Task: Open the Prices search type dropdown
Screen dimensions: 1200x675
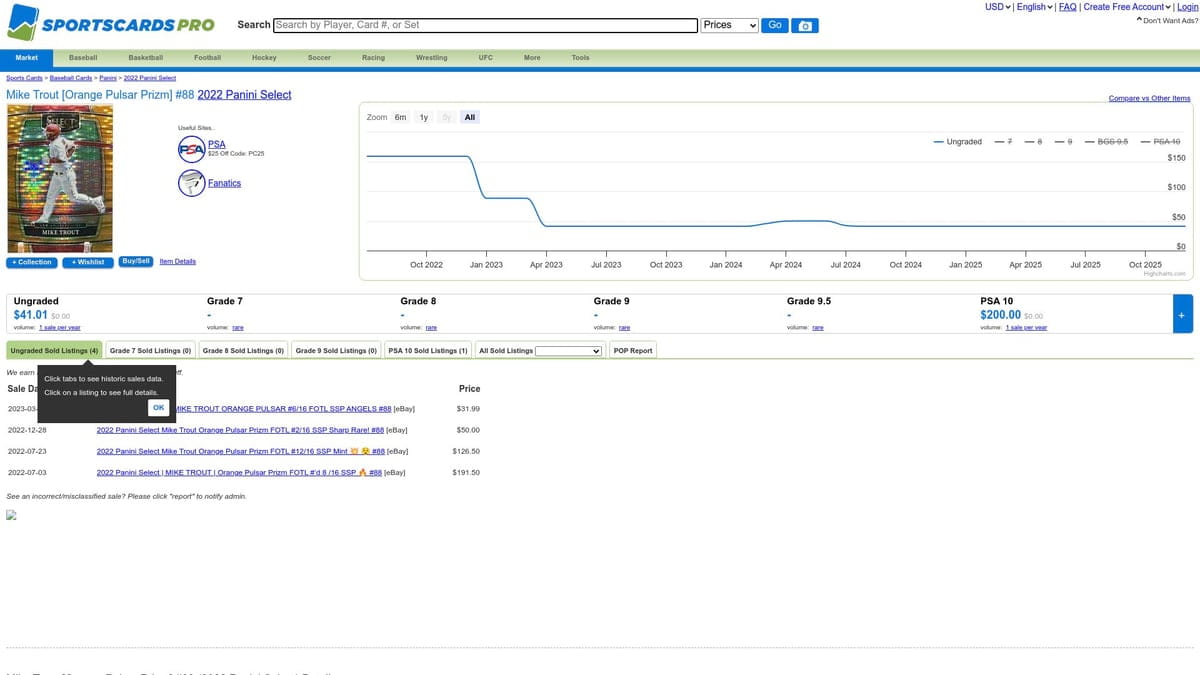Action: click(730, 25)
